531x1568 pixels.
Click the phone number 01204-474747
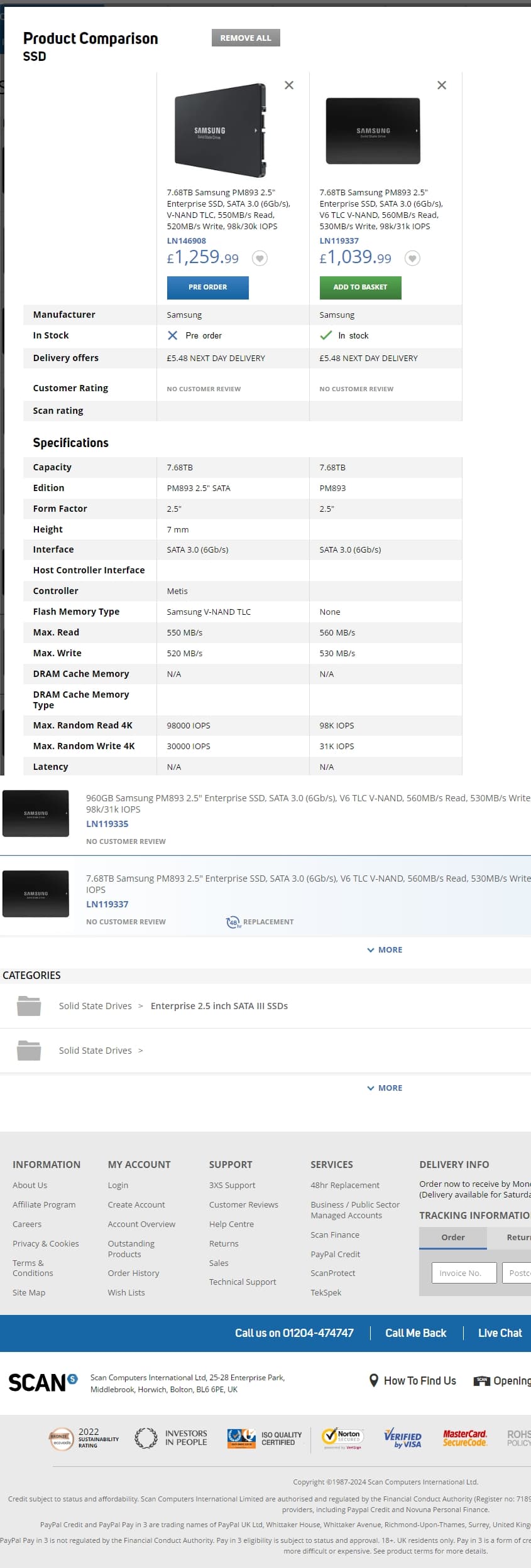[x=318, y=1333]
